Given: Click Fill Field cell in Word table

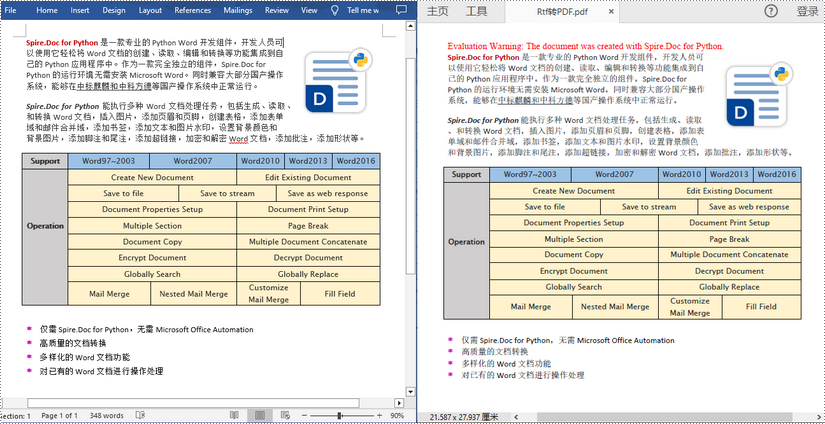Looking at the screenshot, I should point(340,294).
